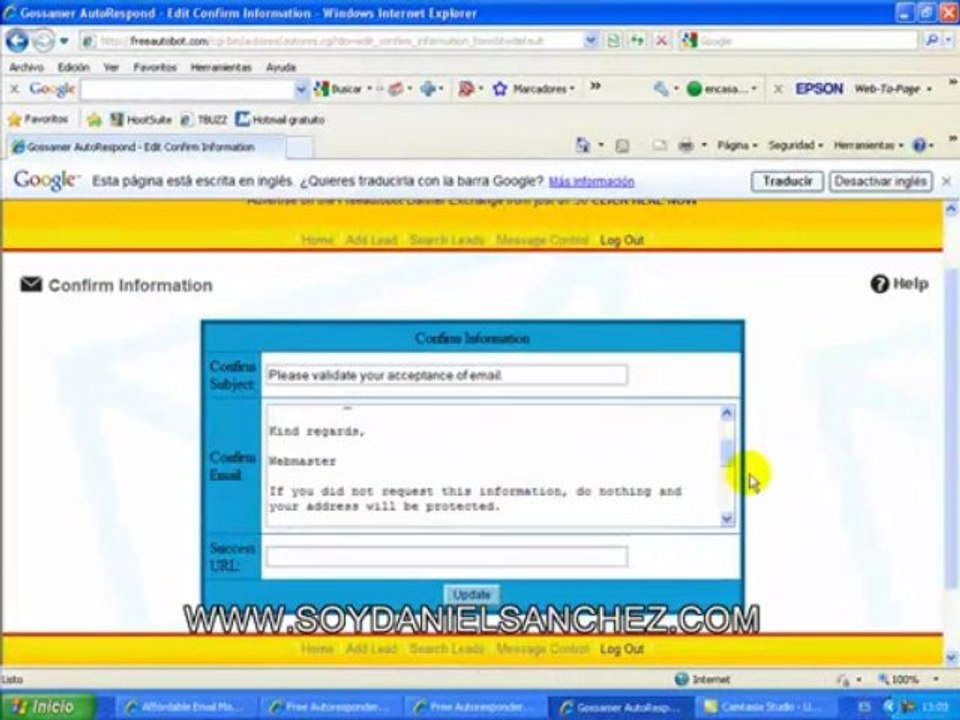Open the Ayuda menu

[x=281, y=67]
